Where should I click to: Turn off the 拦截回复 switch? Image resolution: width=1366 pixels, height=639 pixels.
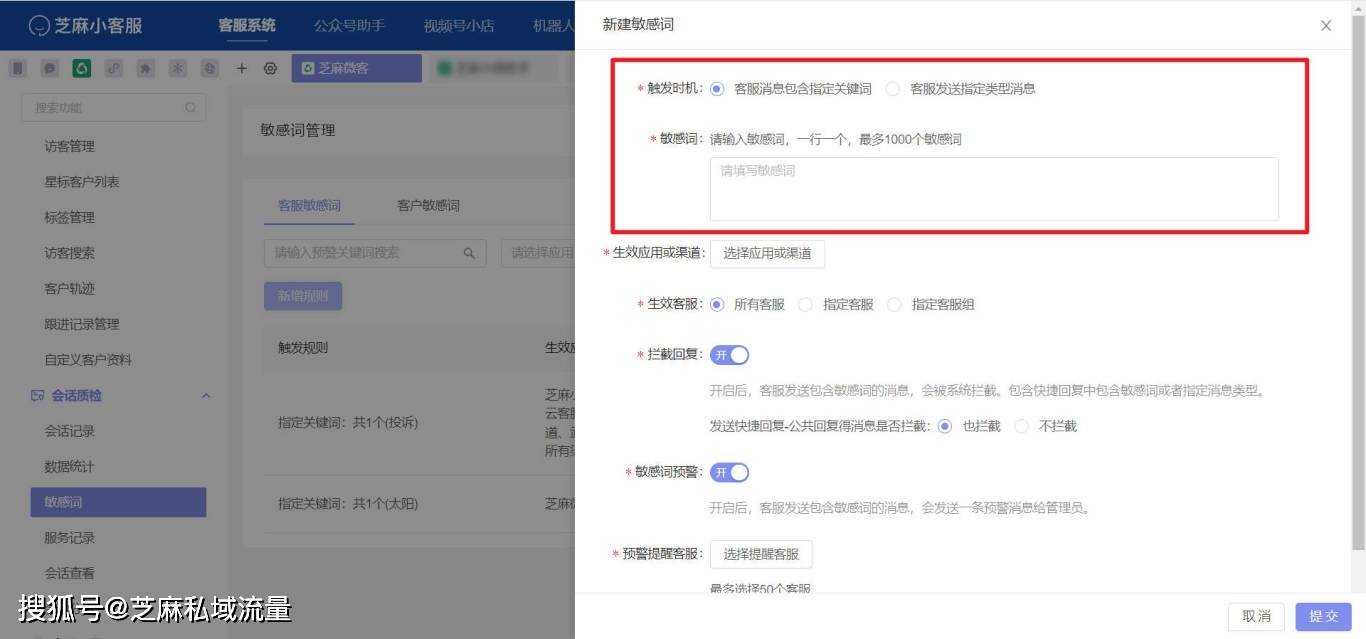pos(729,355)
